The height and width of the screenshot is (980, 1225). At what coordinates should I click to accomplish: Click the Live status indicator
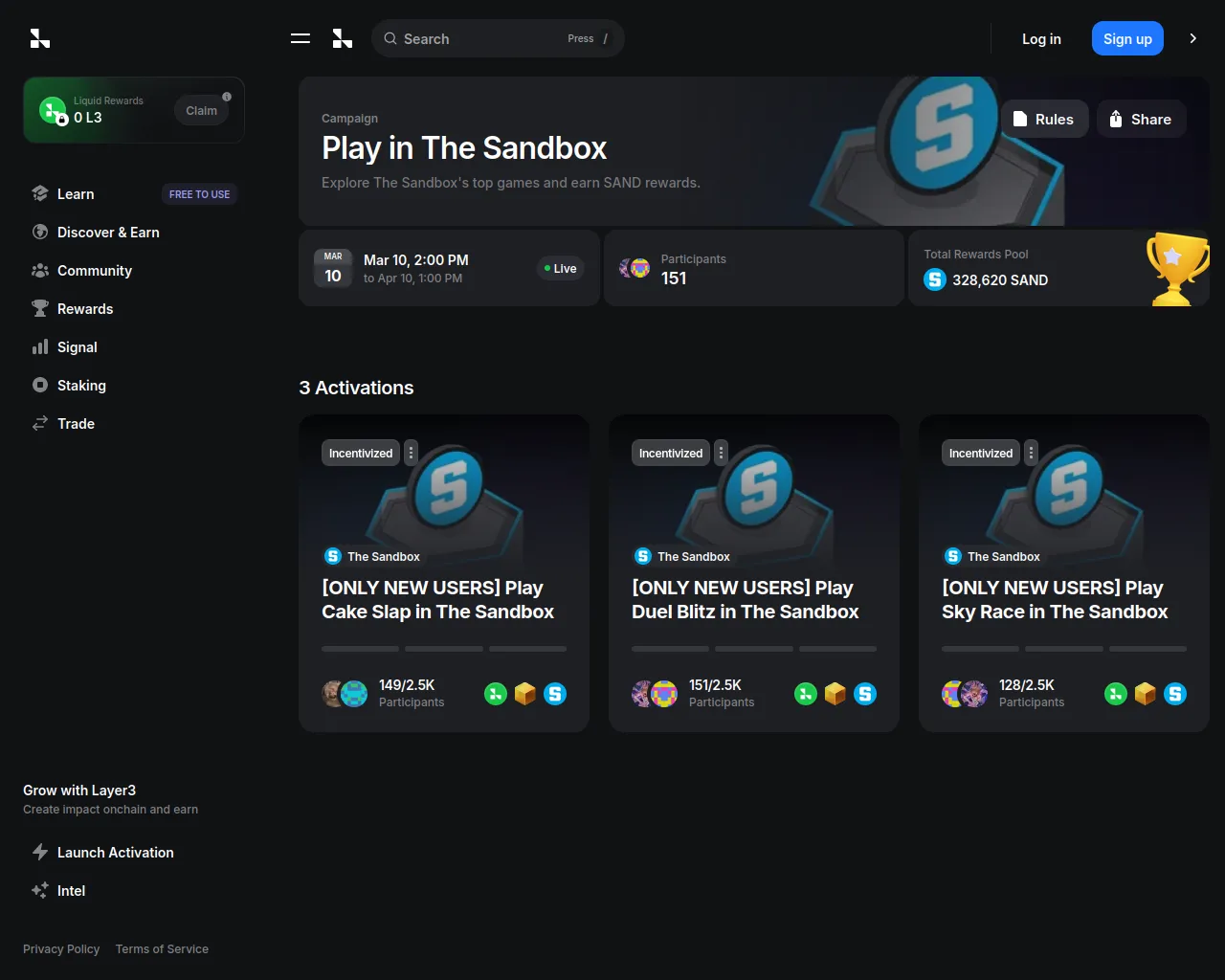point(561,268)
